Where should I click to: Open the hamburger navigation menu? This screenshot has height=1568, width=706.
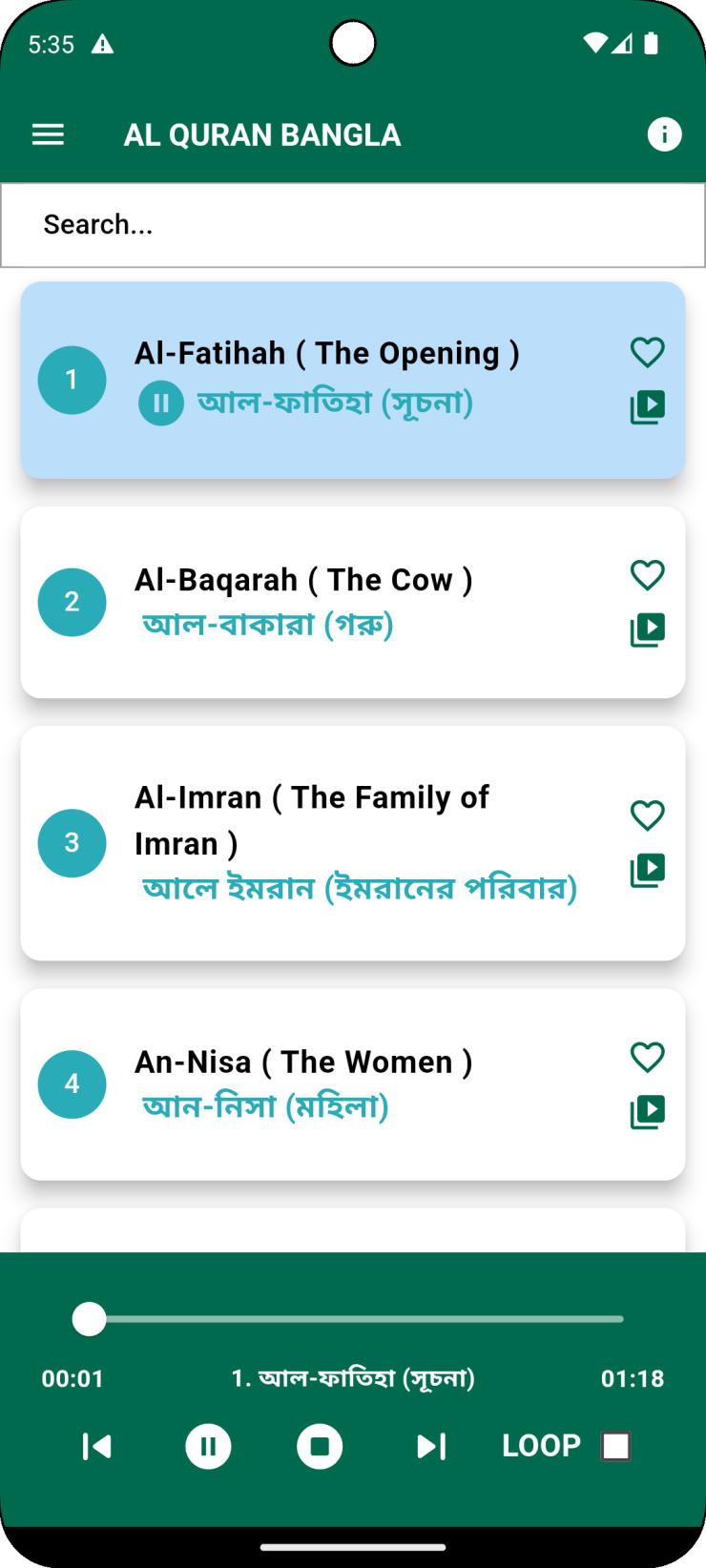tap(48, 134)
